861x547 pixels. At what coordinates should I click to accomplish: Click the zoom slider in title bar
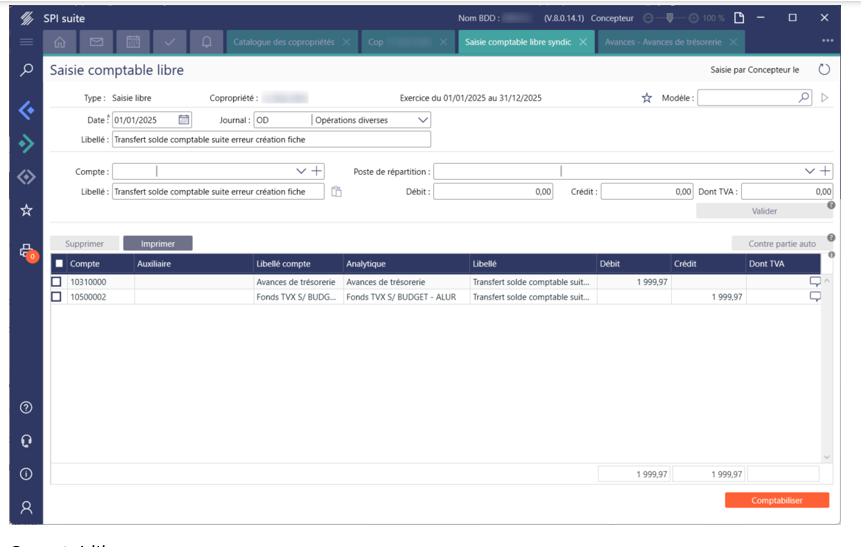(x=670, y=18)
